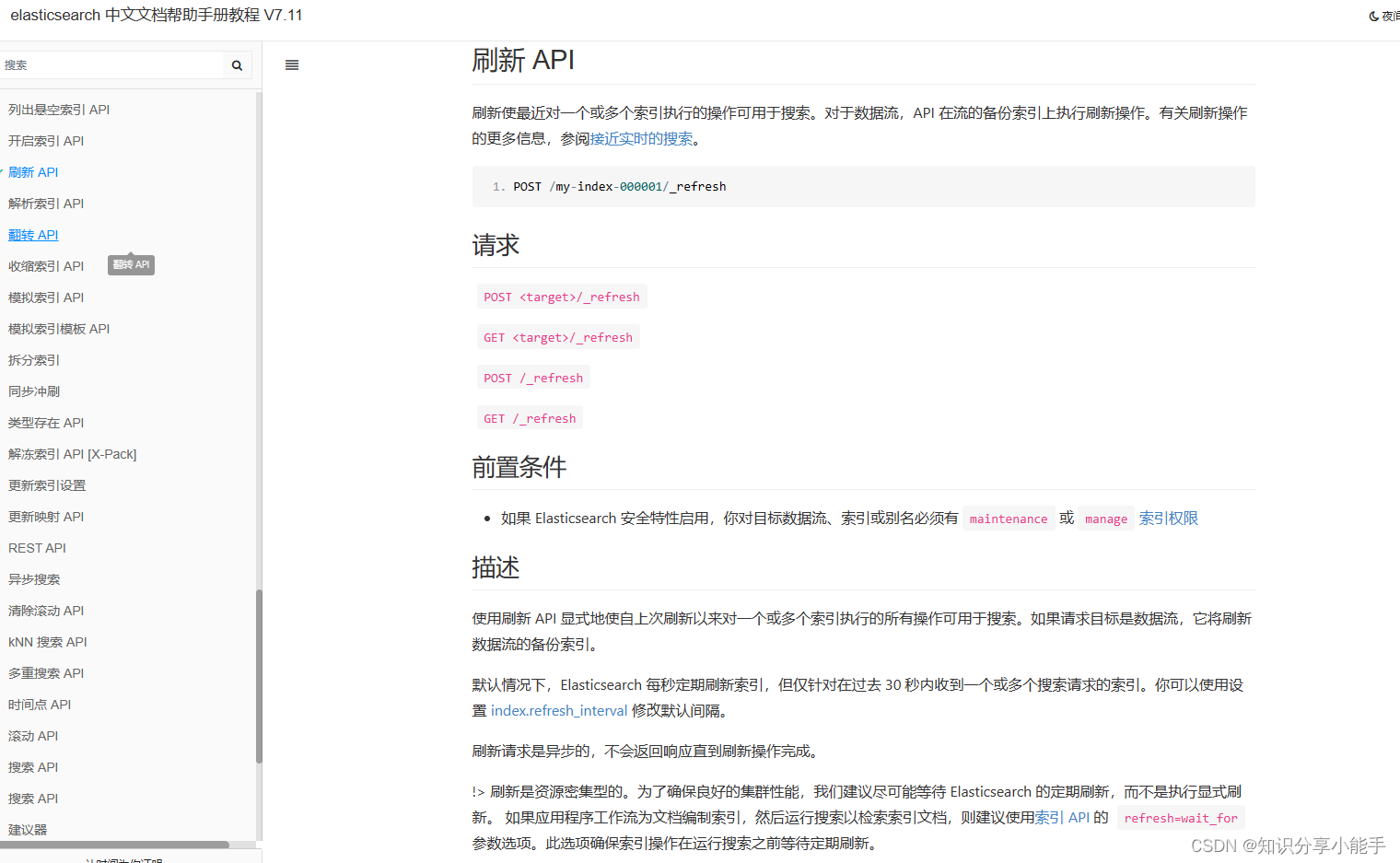Click the 'POST /my-index-000001/_refresh' code block

[863, 187]
